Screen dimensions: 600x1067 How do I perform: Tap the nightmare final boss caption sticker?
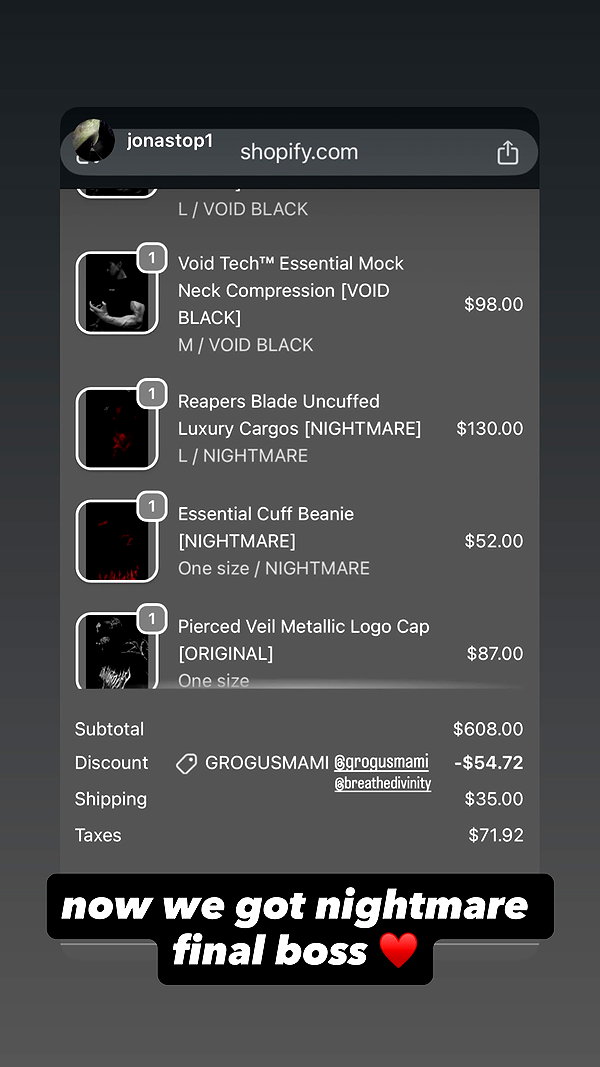pyautogui.click(x=300, y=928)
